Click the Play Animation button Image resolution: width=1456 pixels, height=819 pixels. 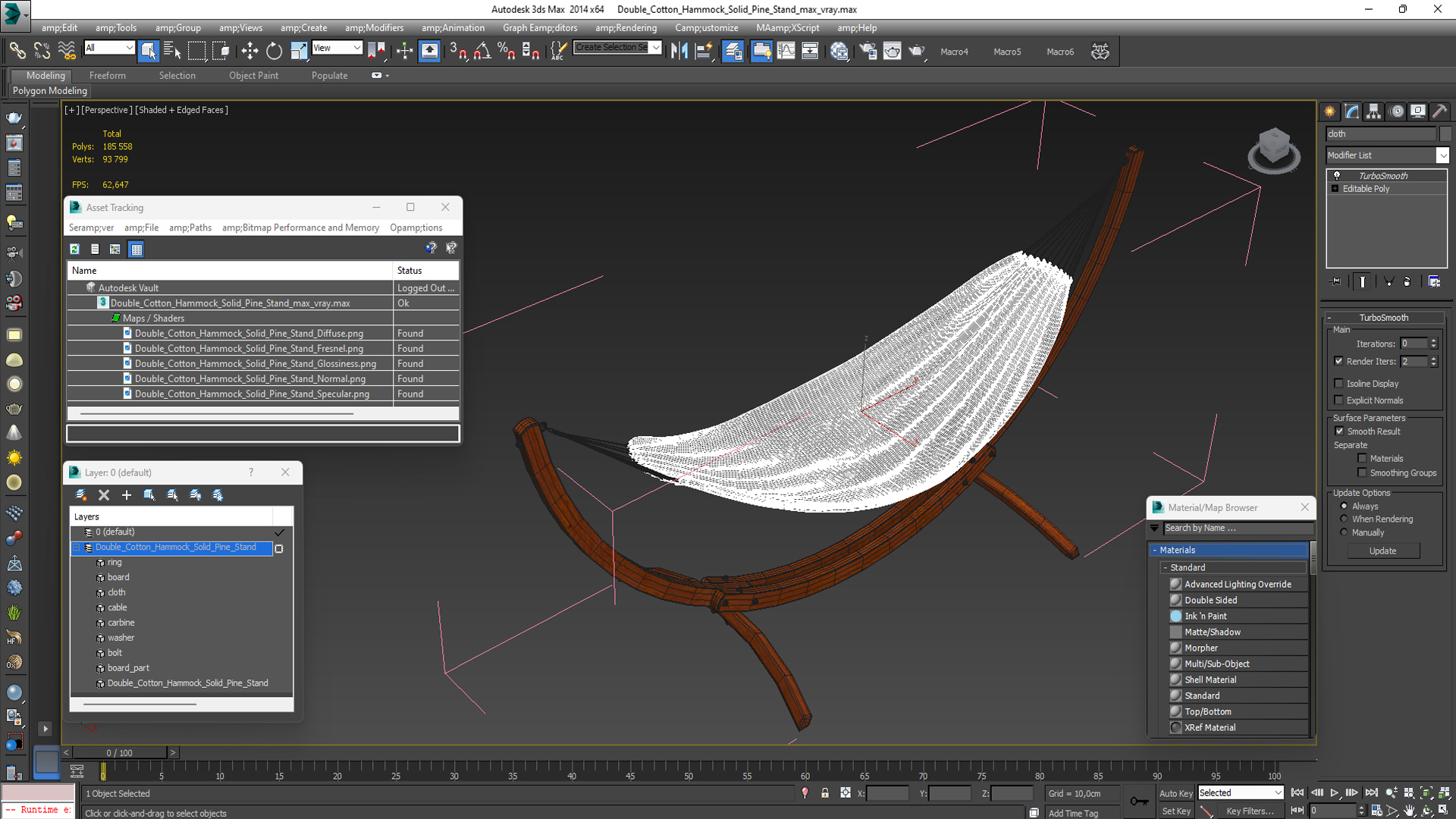[x=1334, y=792]
